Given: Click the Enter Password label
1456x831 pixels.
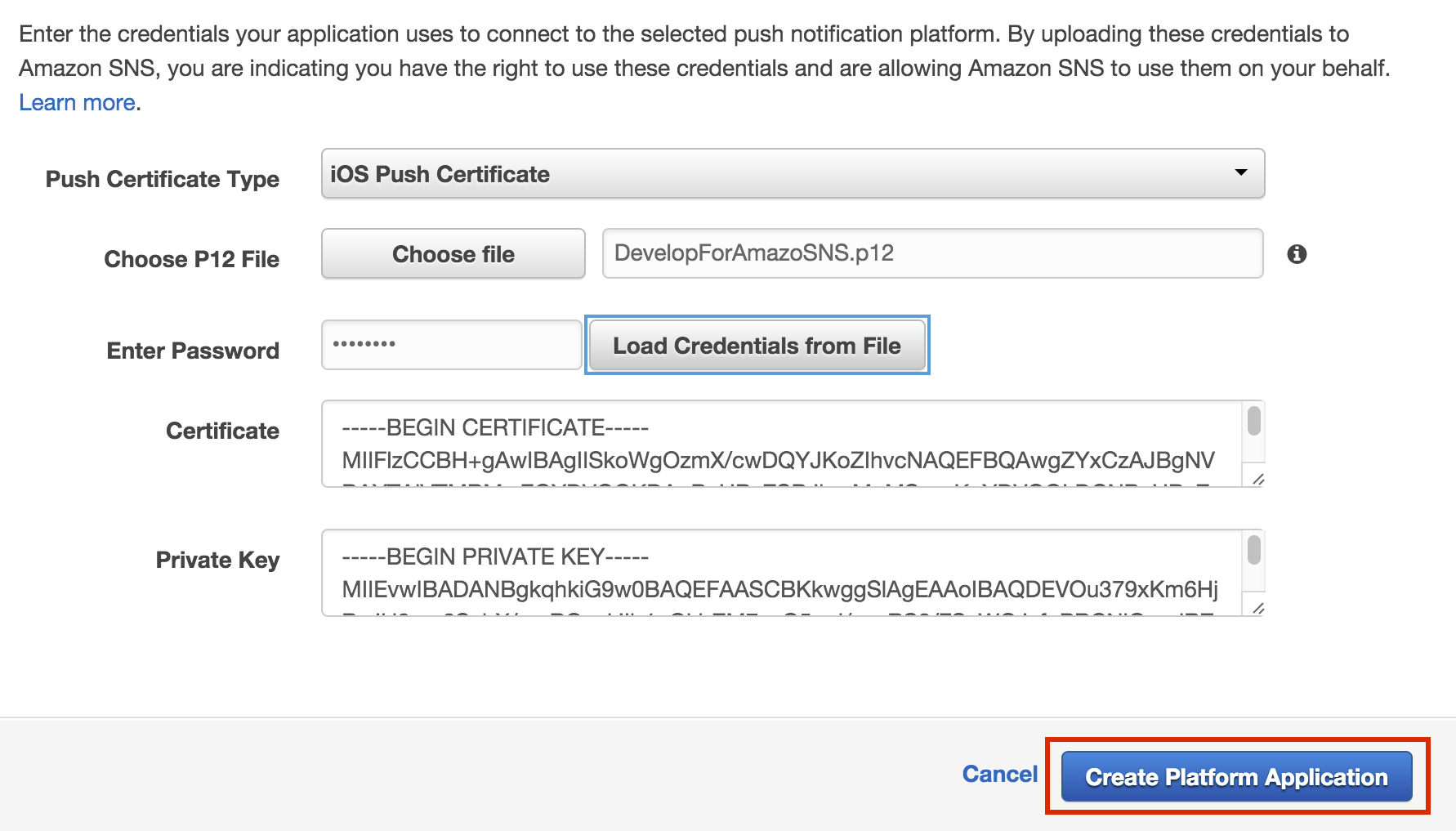Looking at the screenshot, I should pos(193,351).
